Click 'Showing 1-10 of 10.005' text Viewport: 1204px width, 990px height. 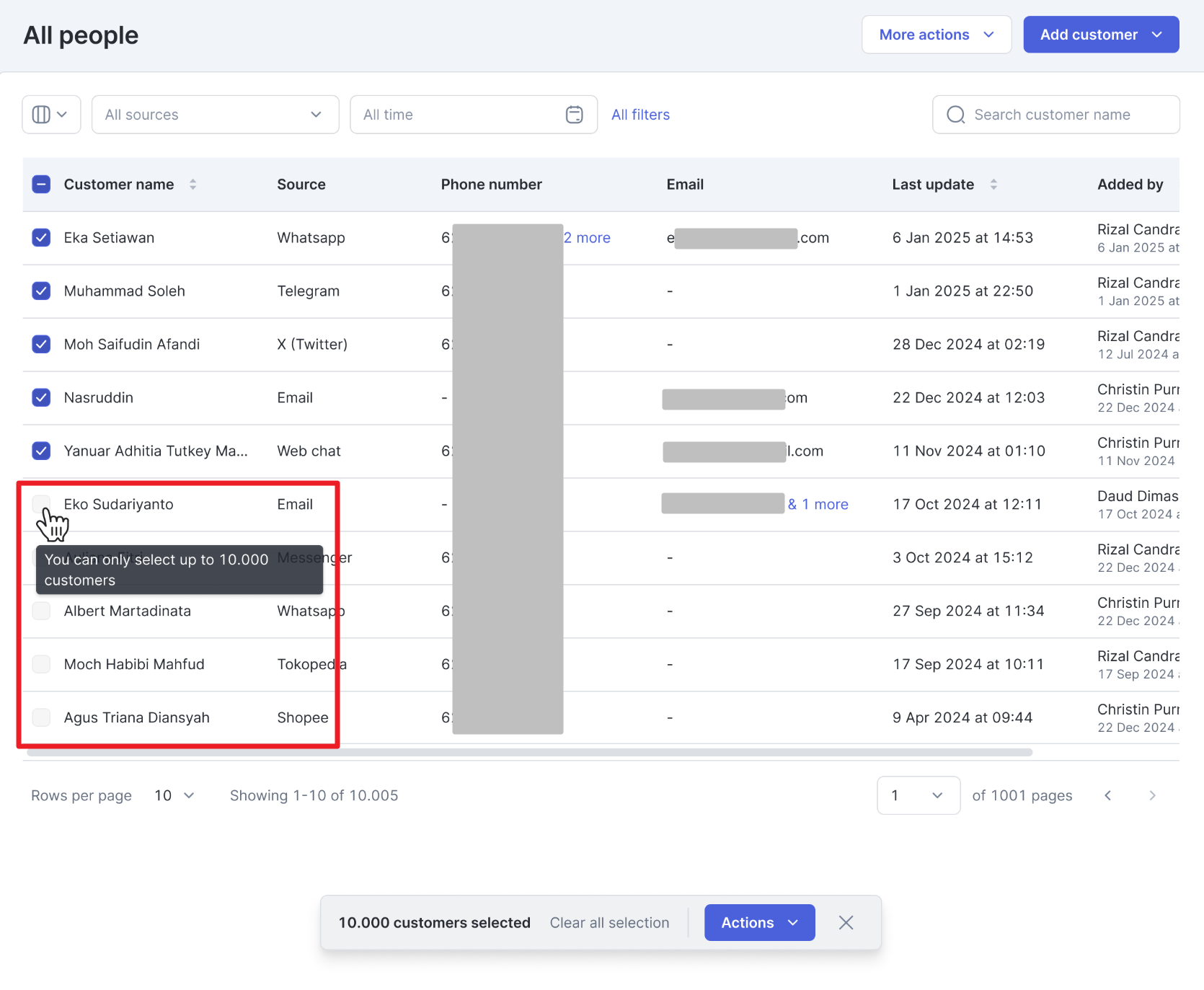[314, 795]
